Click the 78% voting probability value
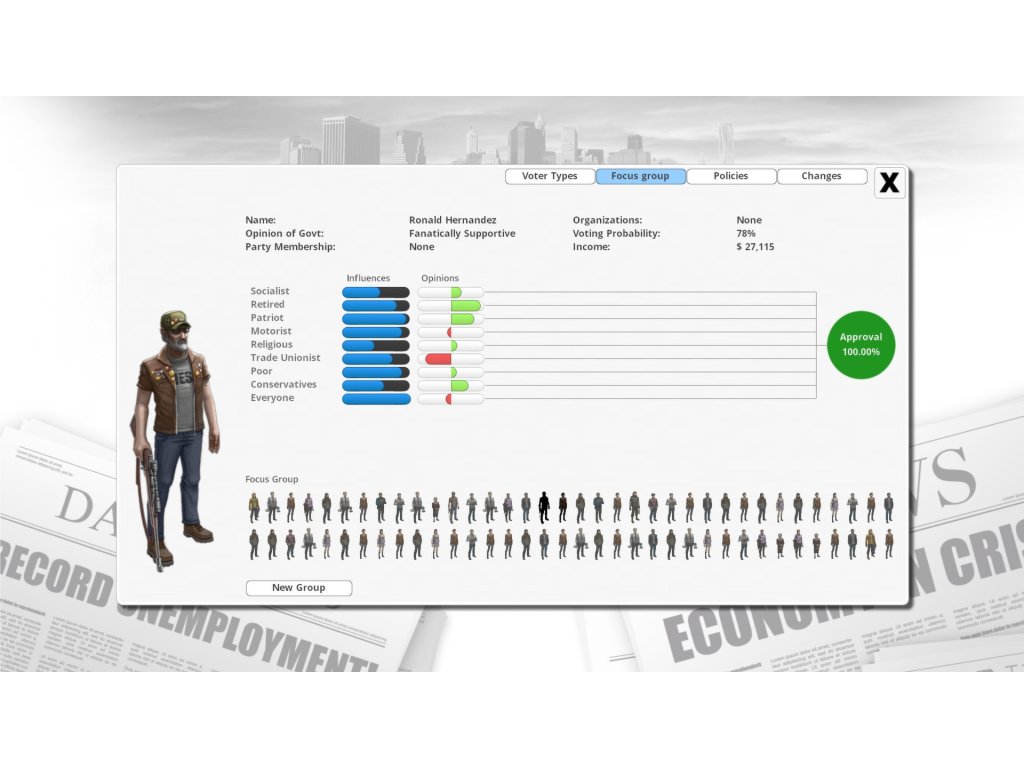The width and height of the screenshot is (1024, 768). 746,234
